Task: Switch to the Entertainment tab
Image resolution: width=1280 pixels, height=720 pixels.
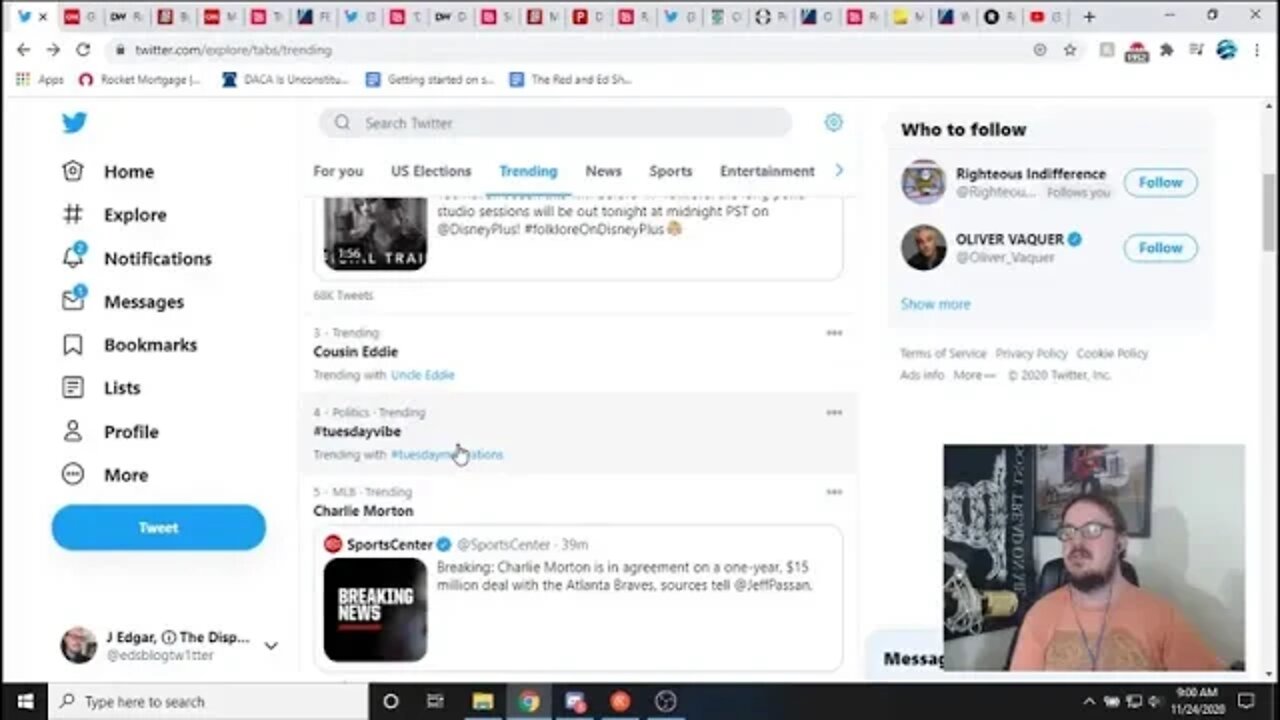Action: point(767,171)
